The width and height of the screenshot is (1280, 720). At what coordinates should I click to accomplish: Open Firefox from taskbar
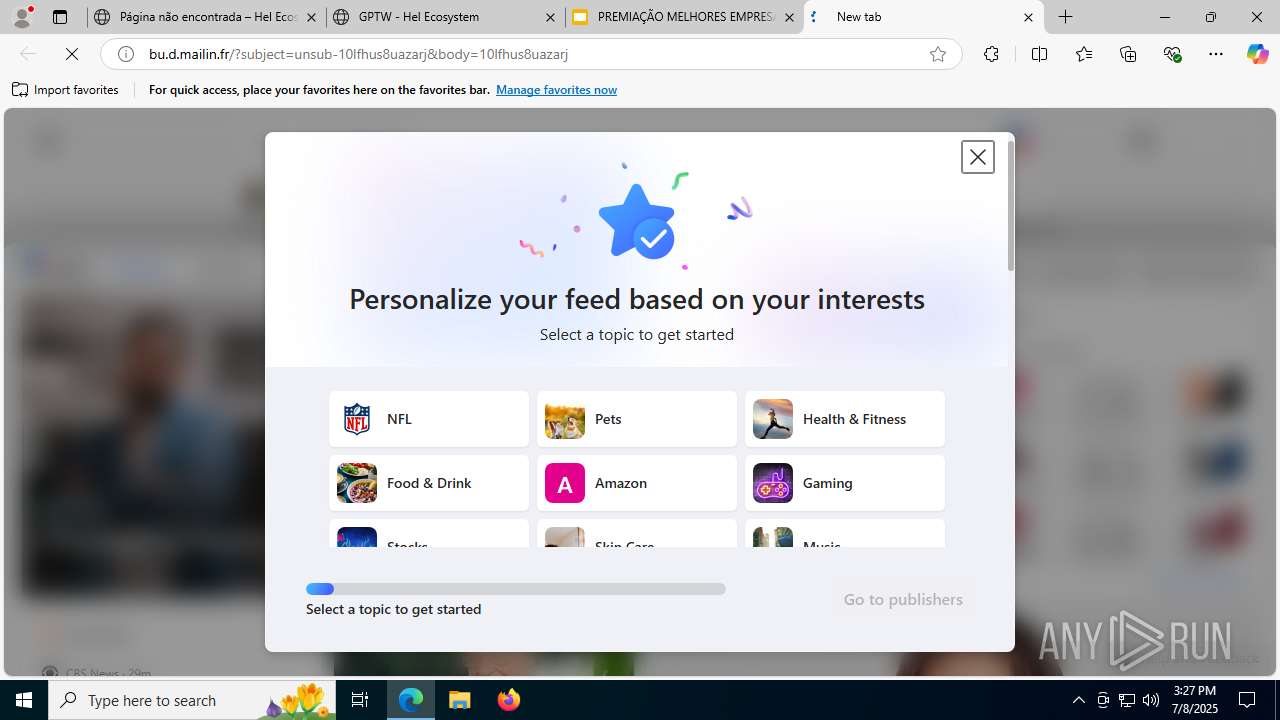click(x=509, y=700)
